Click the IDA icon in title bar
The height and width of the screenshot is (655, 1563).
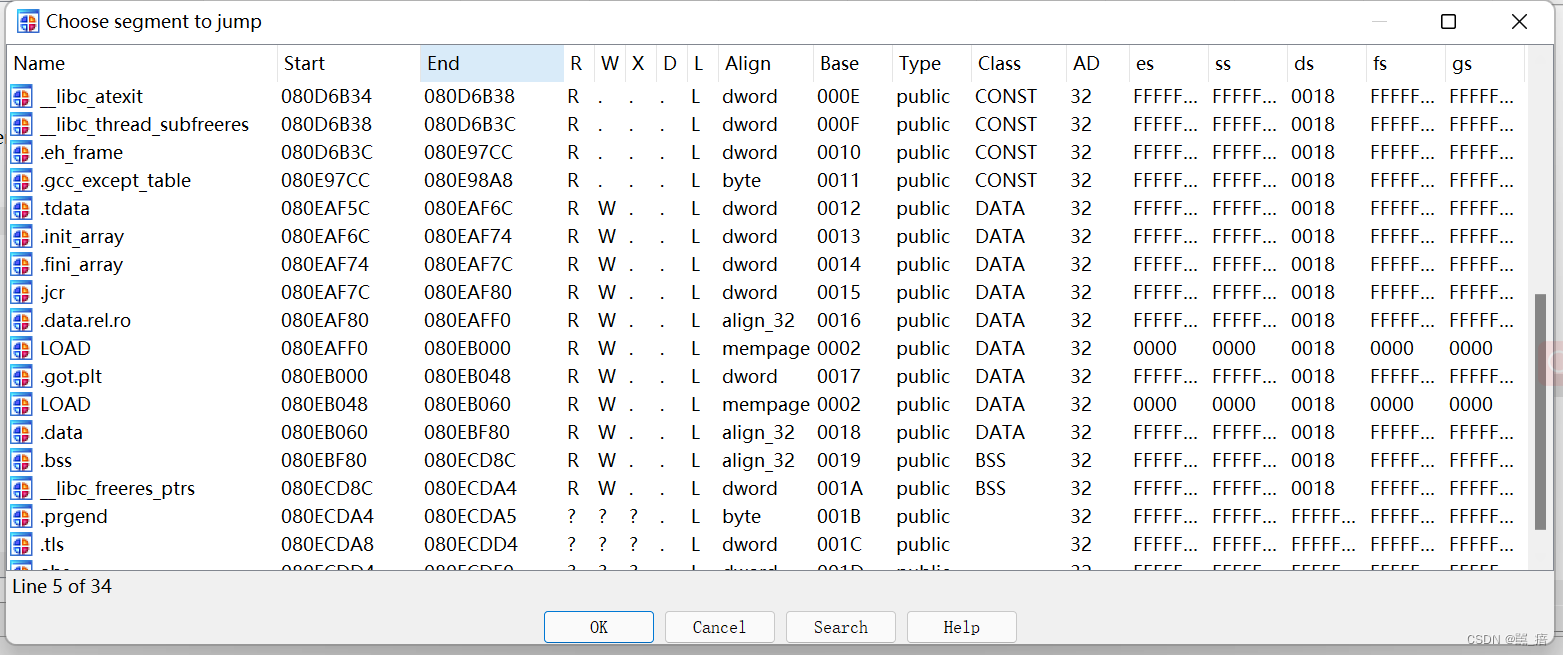click(x=28, y=21)
